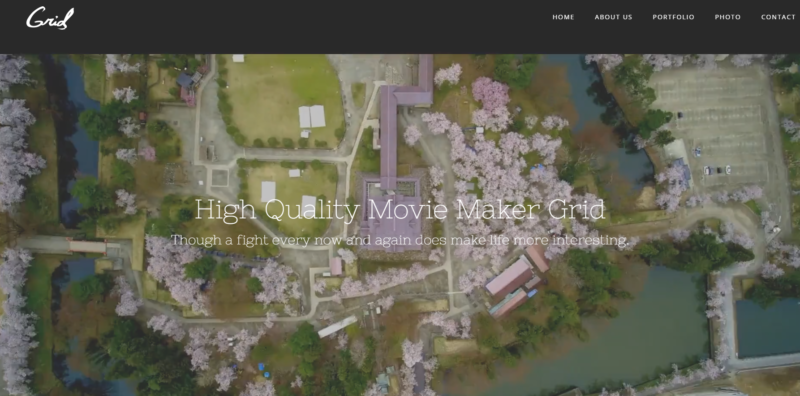Viewport: 800px width, 396px height.
Task: Go to the ABOUT US page
Action: [x=613, y=17]
